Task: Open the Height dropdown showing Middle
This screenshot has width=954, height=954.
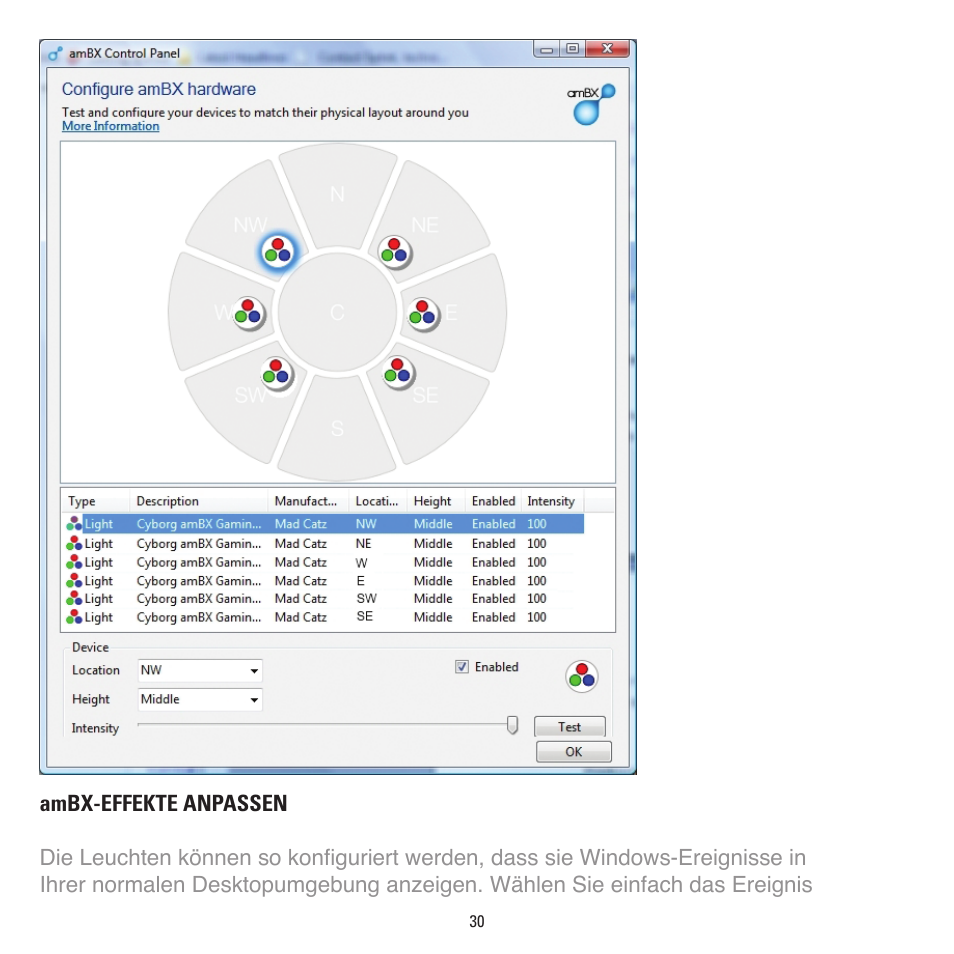Action: click(200, 700)
